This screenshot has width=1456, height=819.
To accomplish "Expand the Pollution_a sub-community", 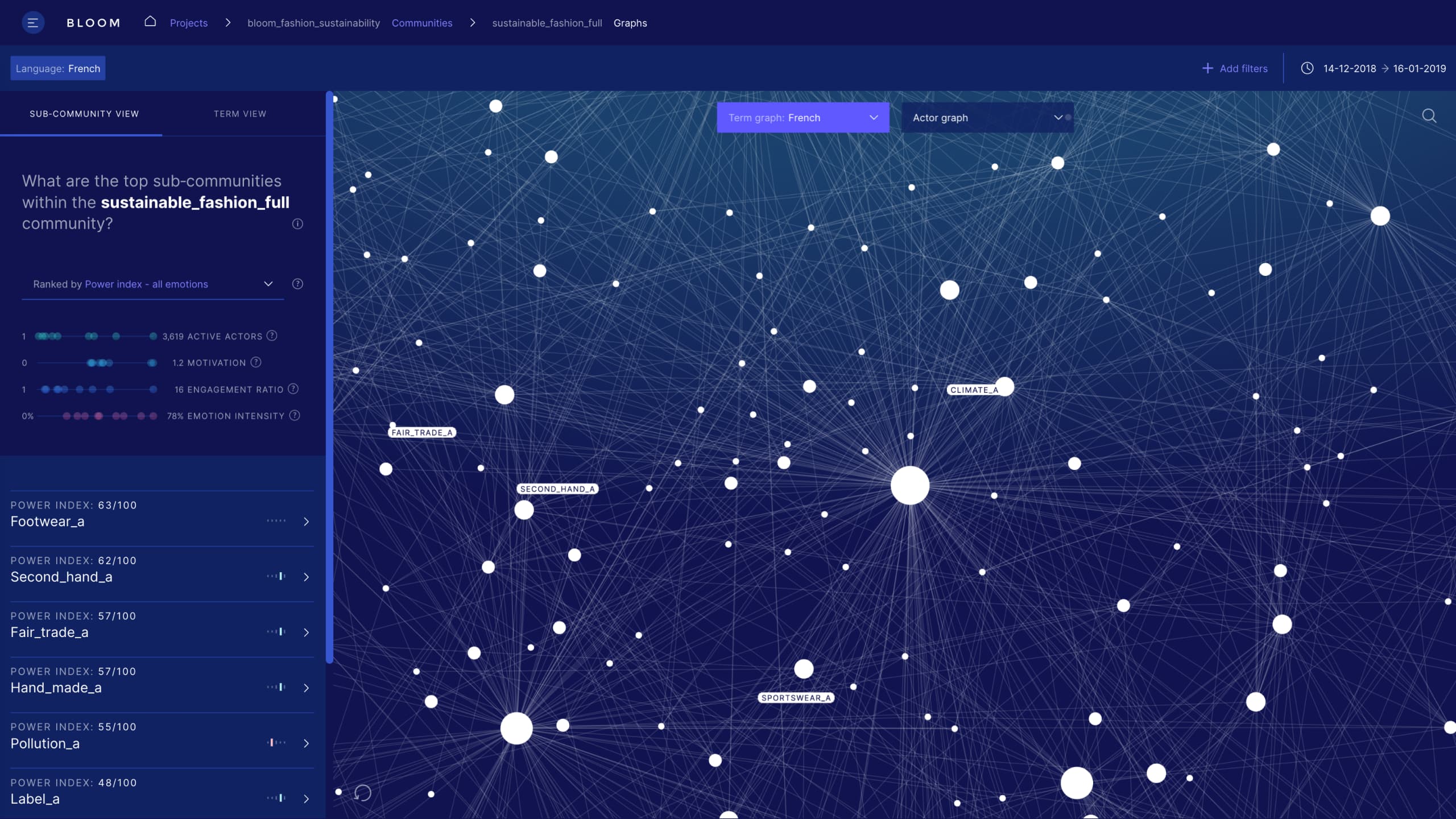I will [306, 743].
